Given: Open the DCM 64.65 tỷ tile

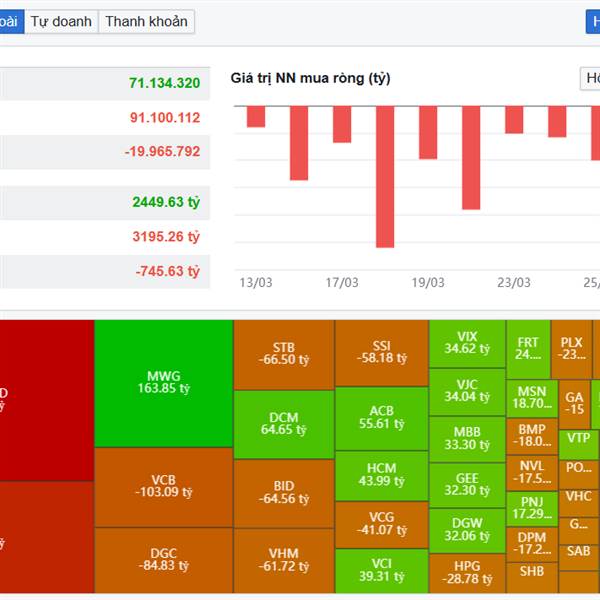Looking at the screenshot, I should point(284,424).
